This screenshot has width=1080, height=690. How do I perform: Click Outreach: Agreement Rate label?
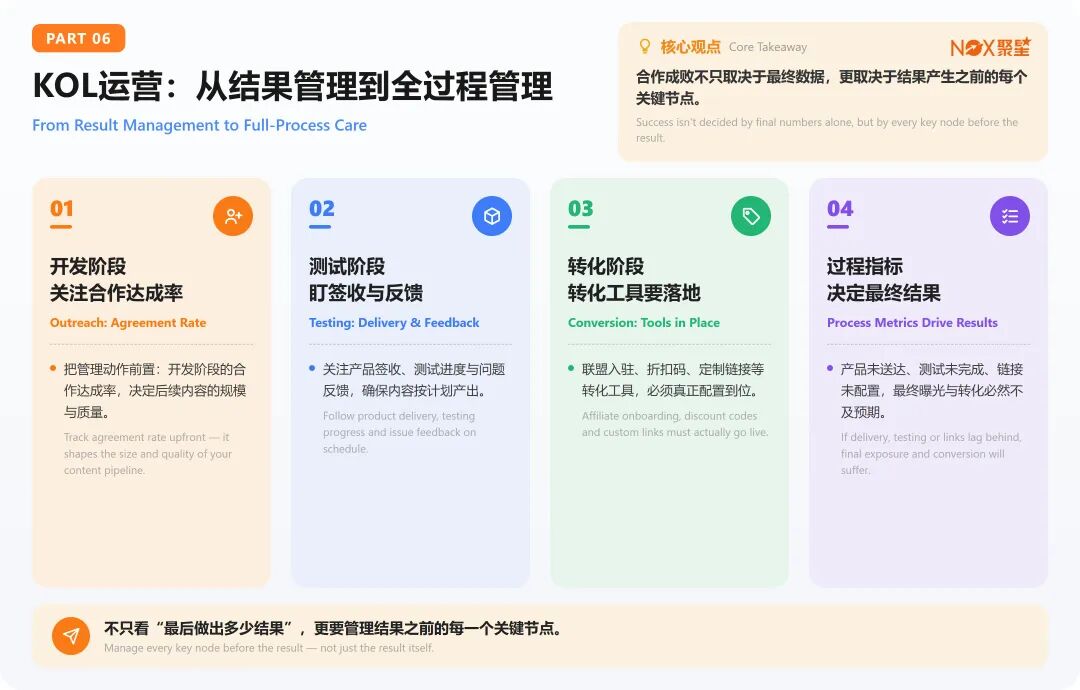click(x=128, y=322)
